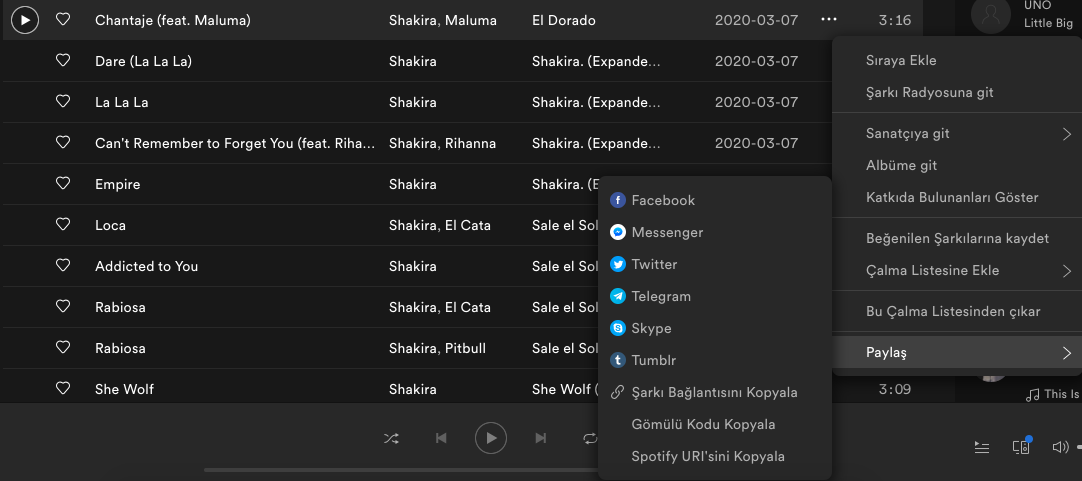Play the Chantaje track with row play button
Image resolution: width=1082 pixels, height=481 pixels.
pos(25,19)
